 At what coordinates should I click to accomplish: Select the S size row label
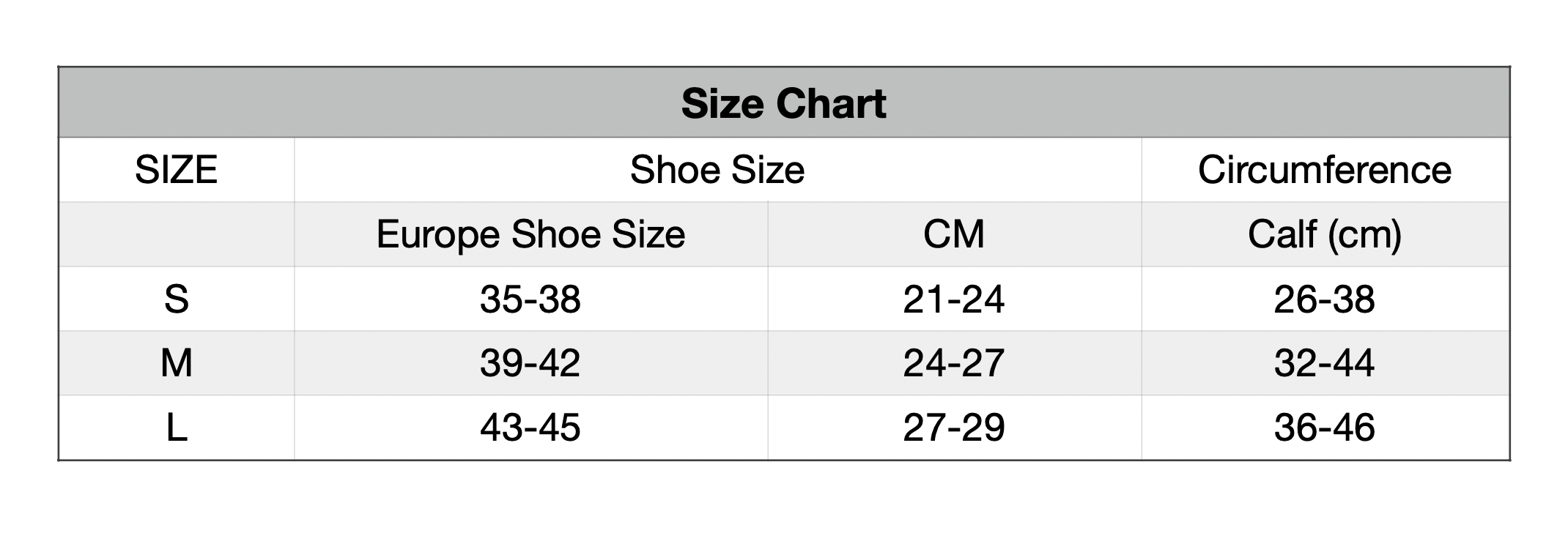(x=176, y=299)
